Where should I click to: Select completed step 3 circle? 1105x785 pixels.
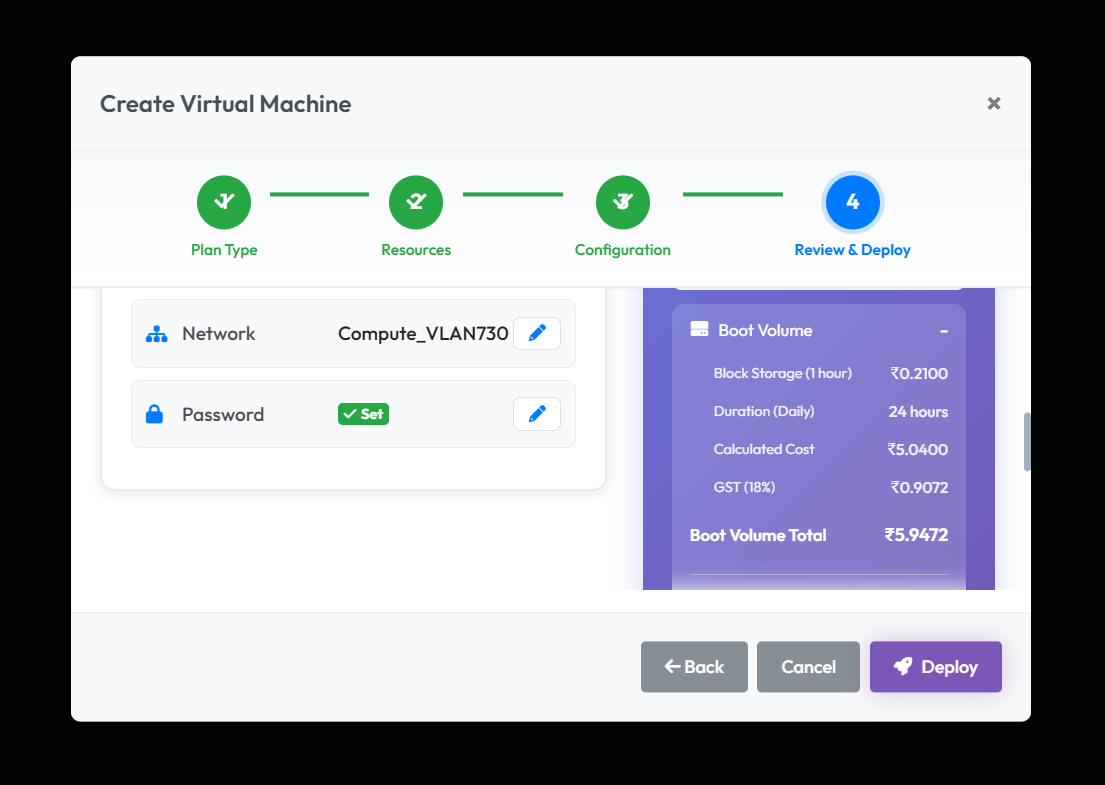pos(622,202)
